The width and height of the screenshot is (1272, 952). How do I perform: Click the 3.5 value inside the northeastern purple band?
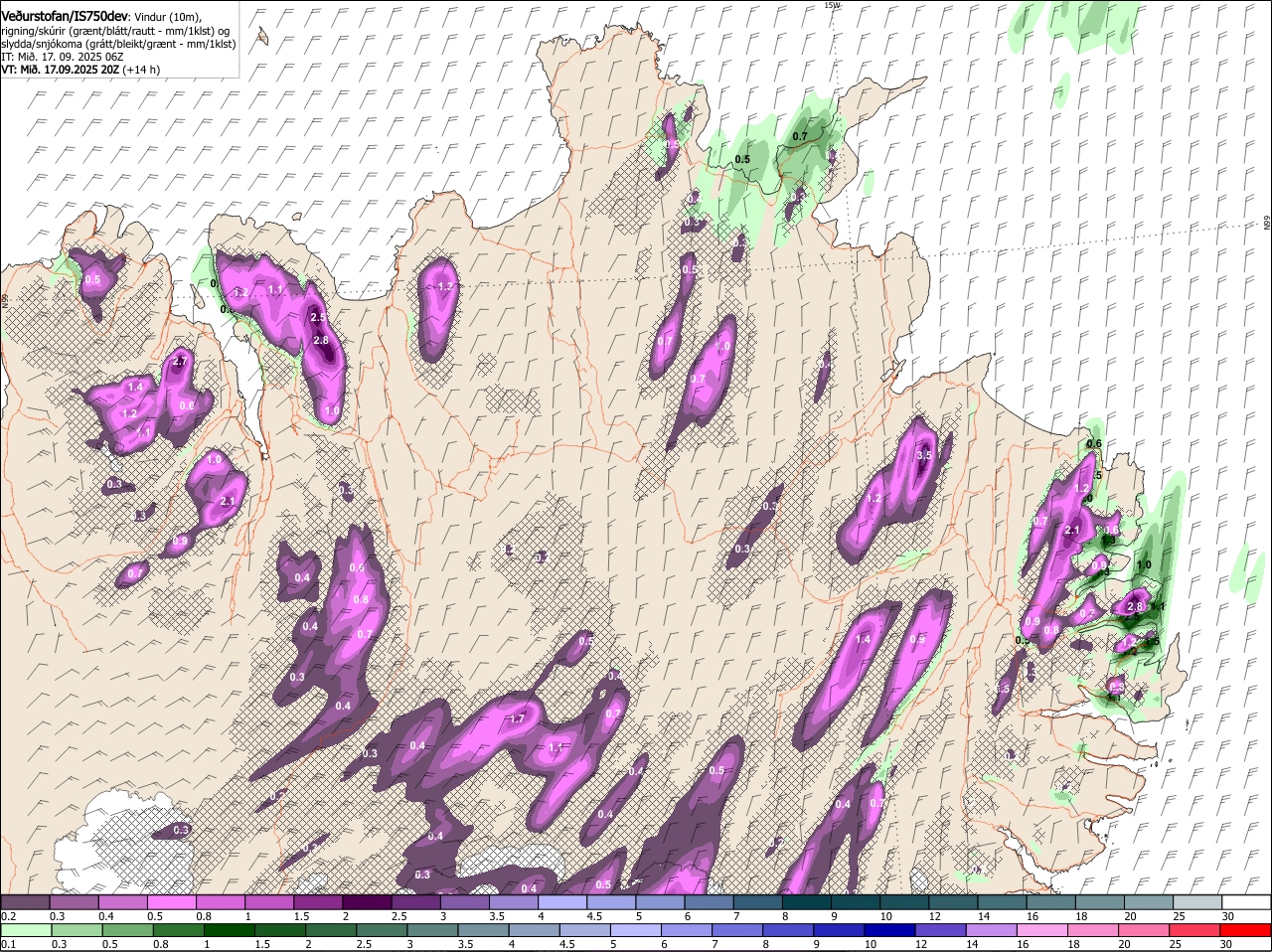pos(923,455)
